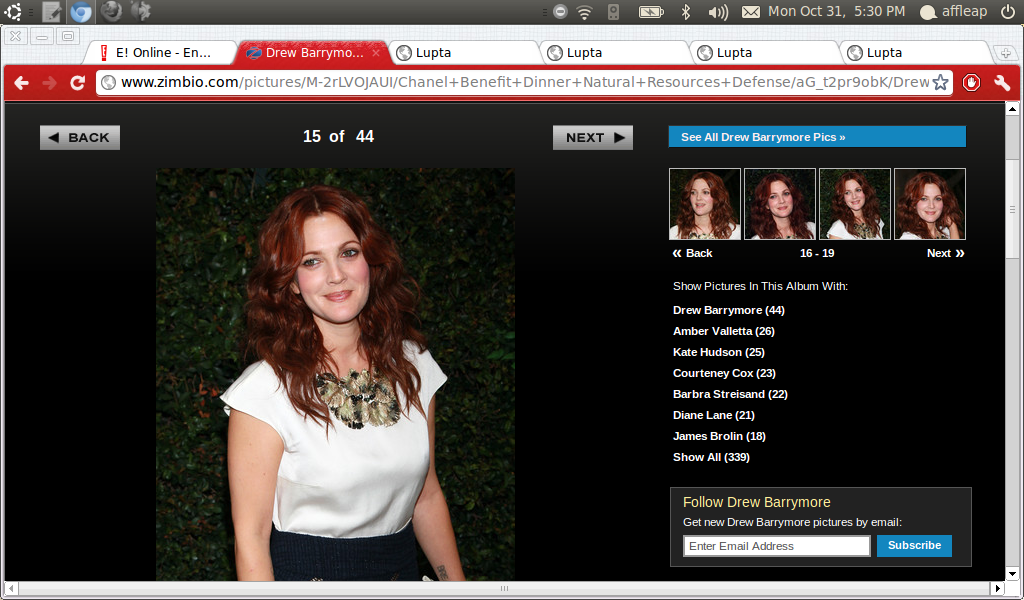Click the Subscribe button

(x=914, y=545)
